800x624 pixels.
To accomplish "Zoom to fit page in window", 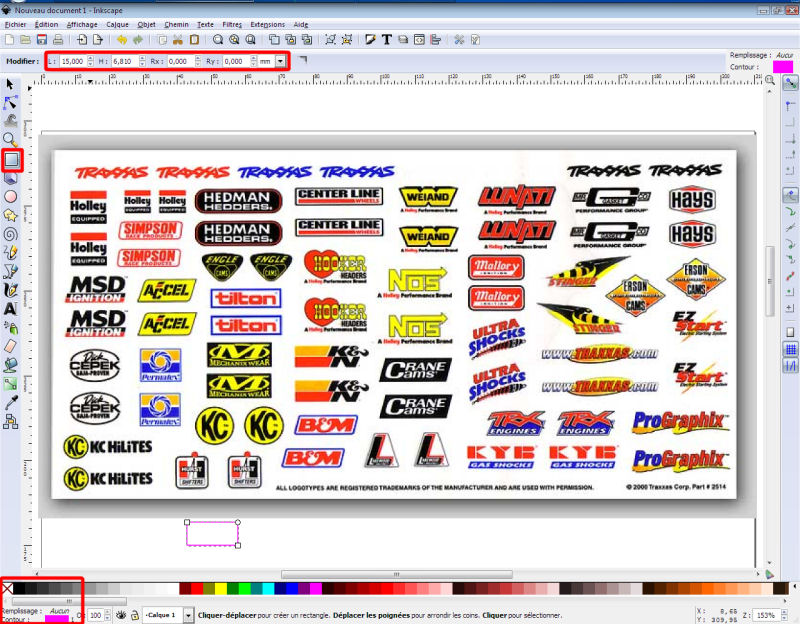I will click(x=251, y=39).
